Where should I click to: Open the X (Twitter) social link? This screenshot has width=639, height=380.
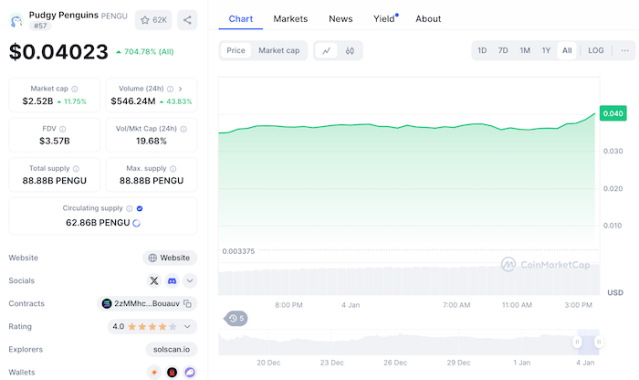coord(154,281)
